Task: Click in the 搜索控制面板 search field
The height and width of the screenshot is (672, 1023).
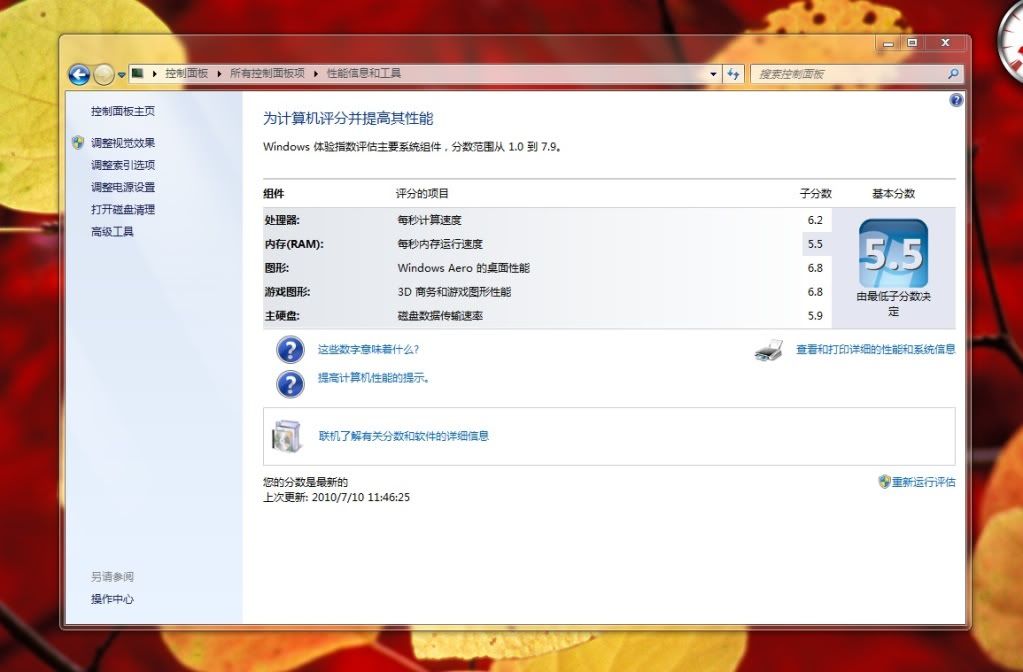Action: pos(845,74)
